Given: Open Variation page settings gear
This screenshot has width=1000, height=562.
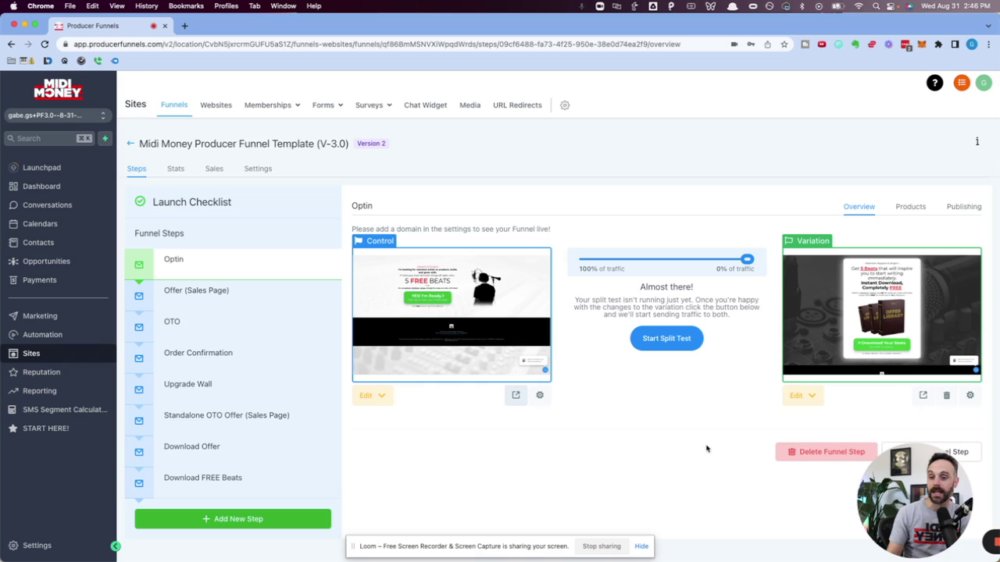Looking at the screenshot, I should (970, 395).
